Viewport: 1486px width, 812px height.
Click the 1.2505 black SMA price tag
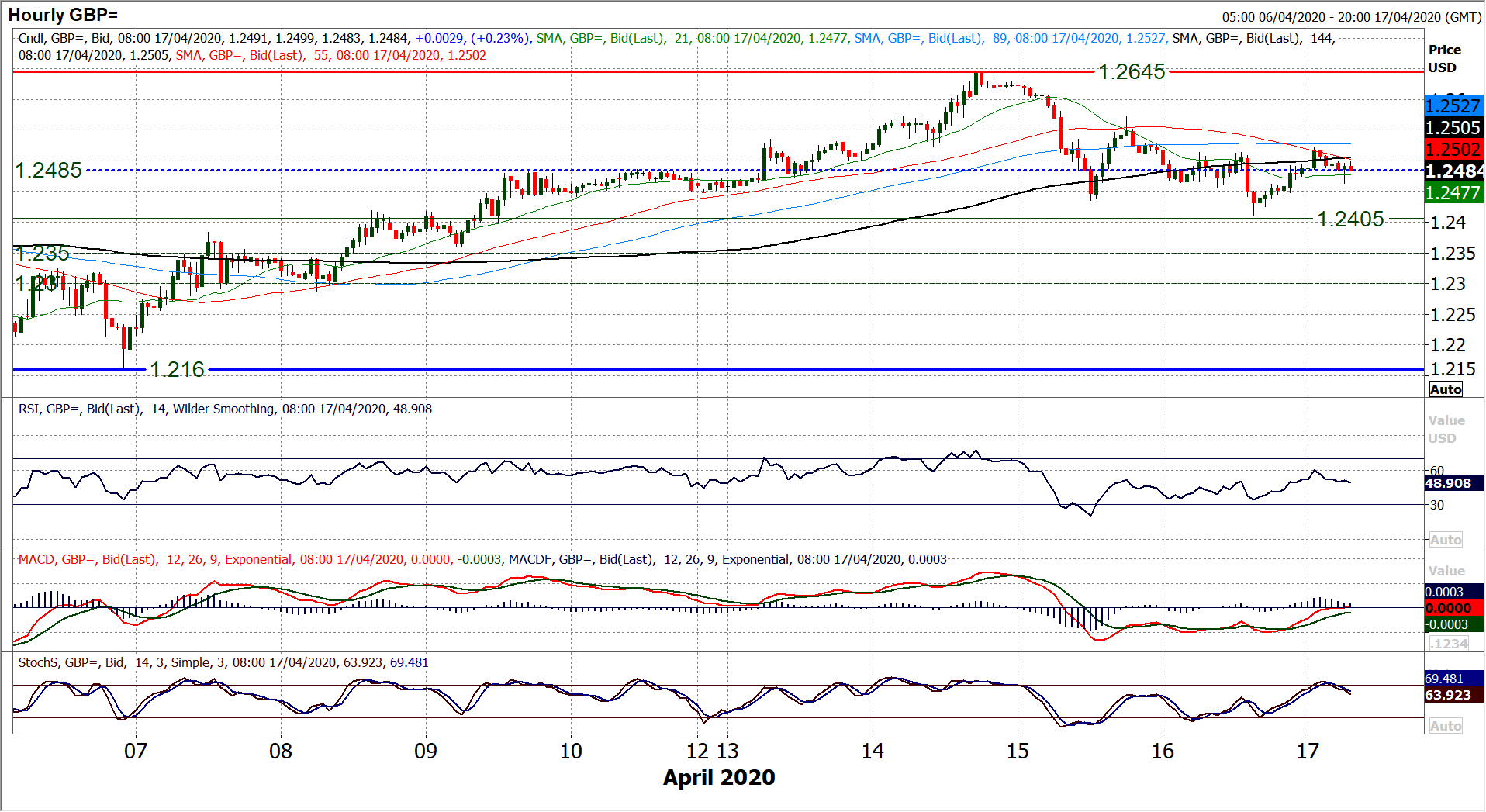(x=1453, y=128)
